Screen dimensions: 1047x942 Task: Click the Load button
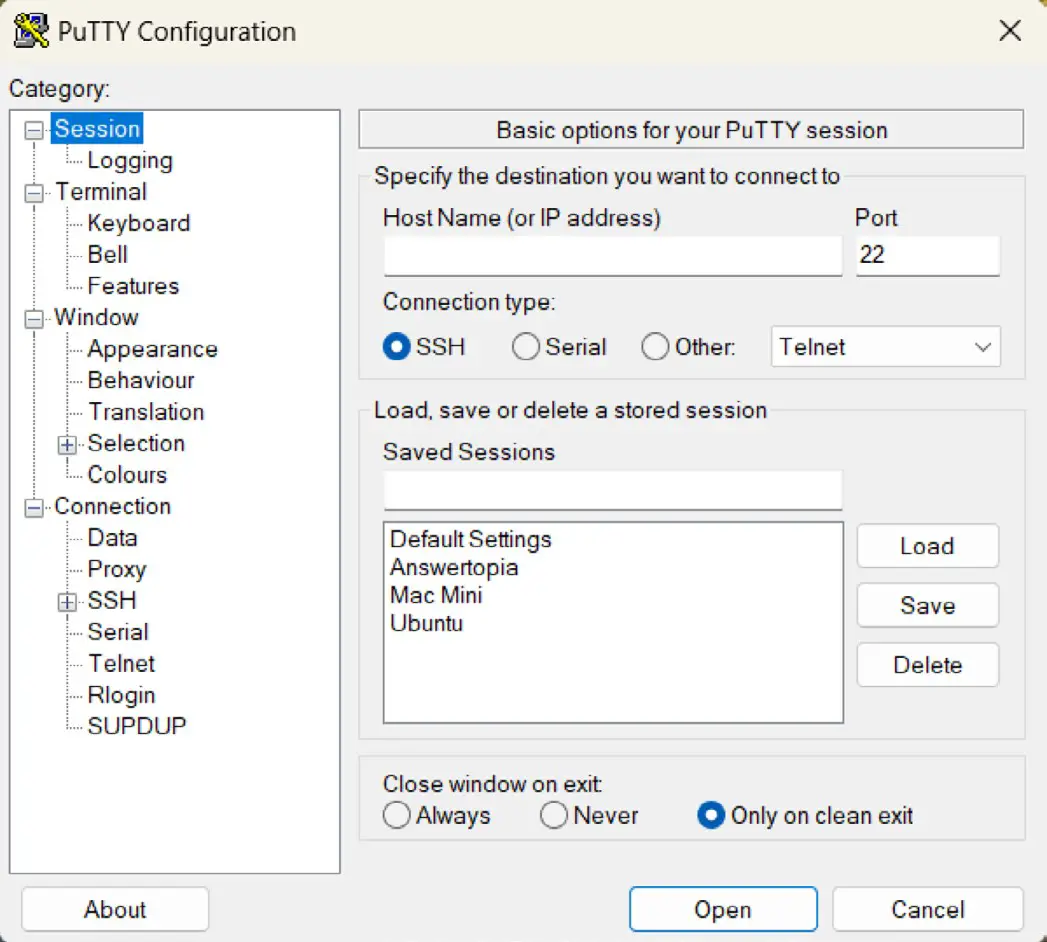click(x=927, y=546)
